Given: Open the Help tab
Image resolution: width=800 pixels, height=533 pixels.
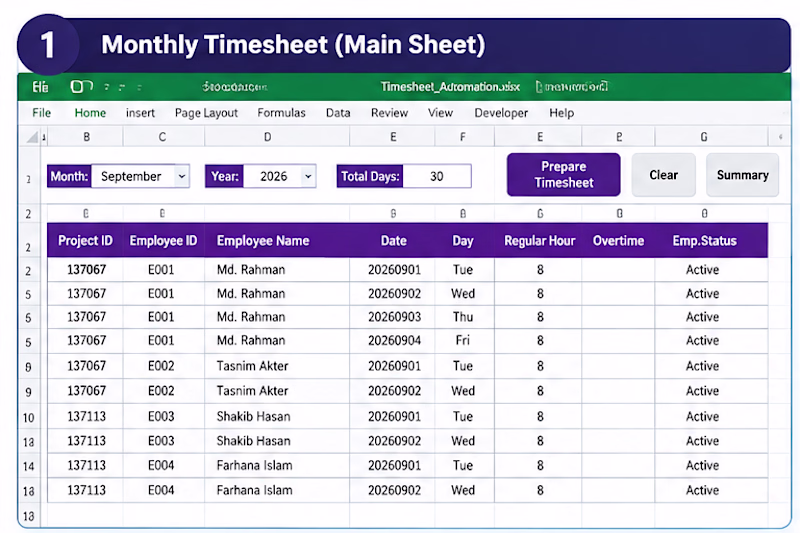Looking at the screenshot, I should (x=561, y=113).
